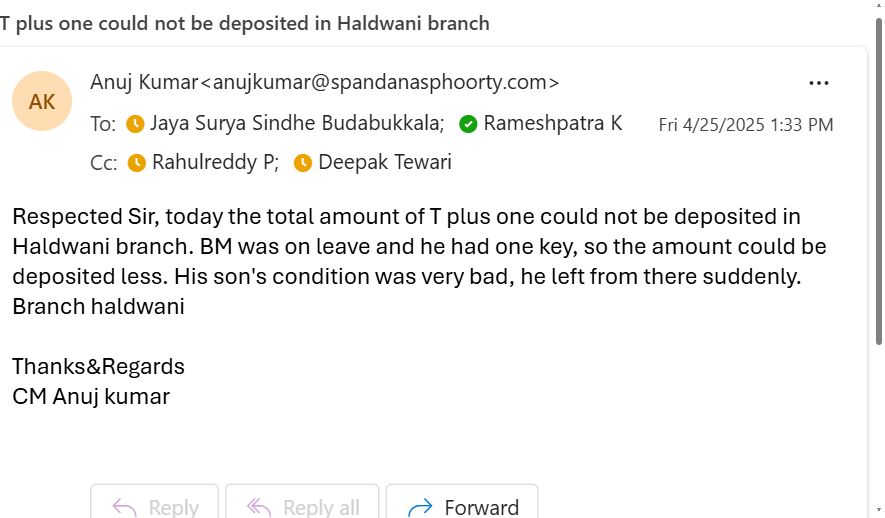
Task: Click the presence icon beside Deepak Tewari
Action: click(303, 162)
